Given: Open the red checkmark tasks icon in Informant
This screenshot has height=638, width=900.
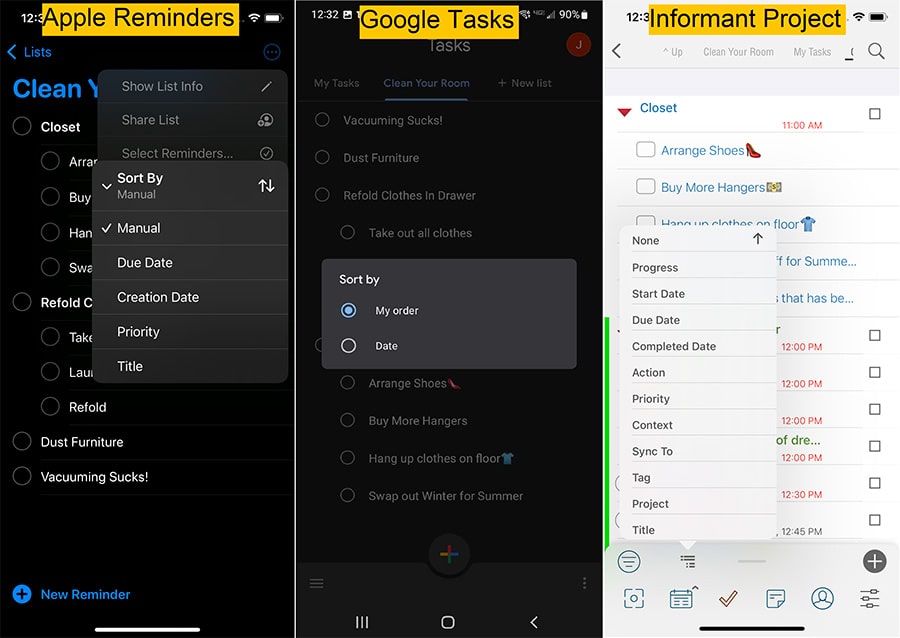Looking at the screenshot, I should (x=728, y=598).
